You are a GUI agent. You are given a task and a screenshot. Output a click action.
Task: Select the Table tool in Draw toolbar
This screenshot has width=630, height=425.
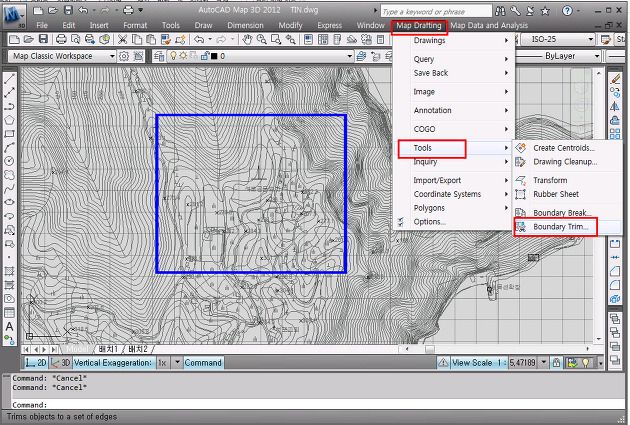tap(9, 313)
